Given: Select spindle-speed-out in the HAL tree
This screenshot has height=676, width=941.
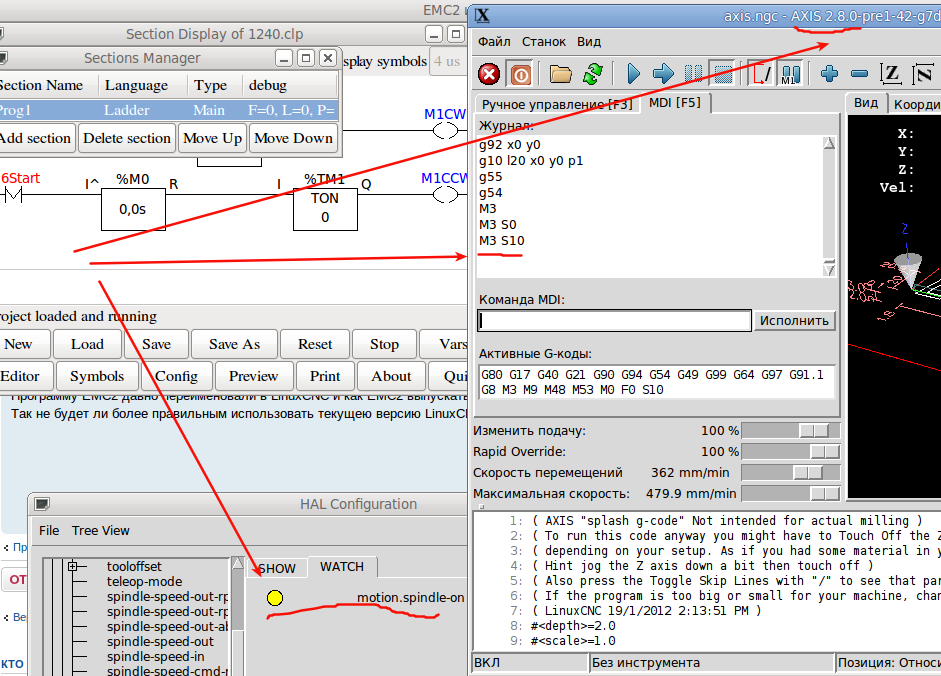Looking at the screenshot, I should point(160,642).
